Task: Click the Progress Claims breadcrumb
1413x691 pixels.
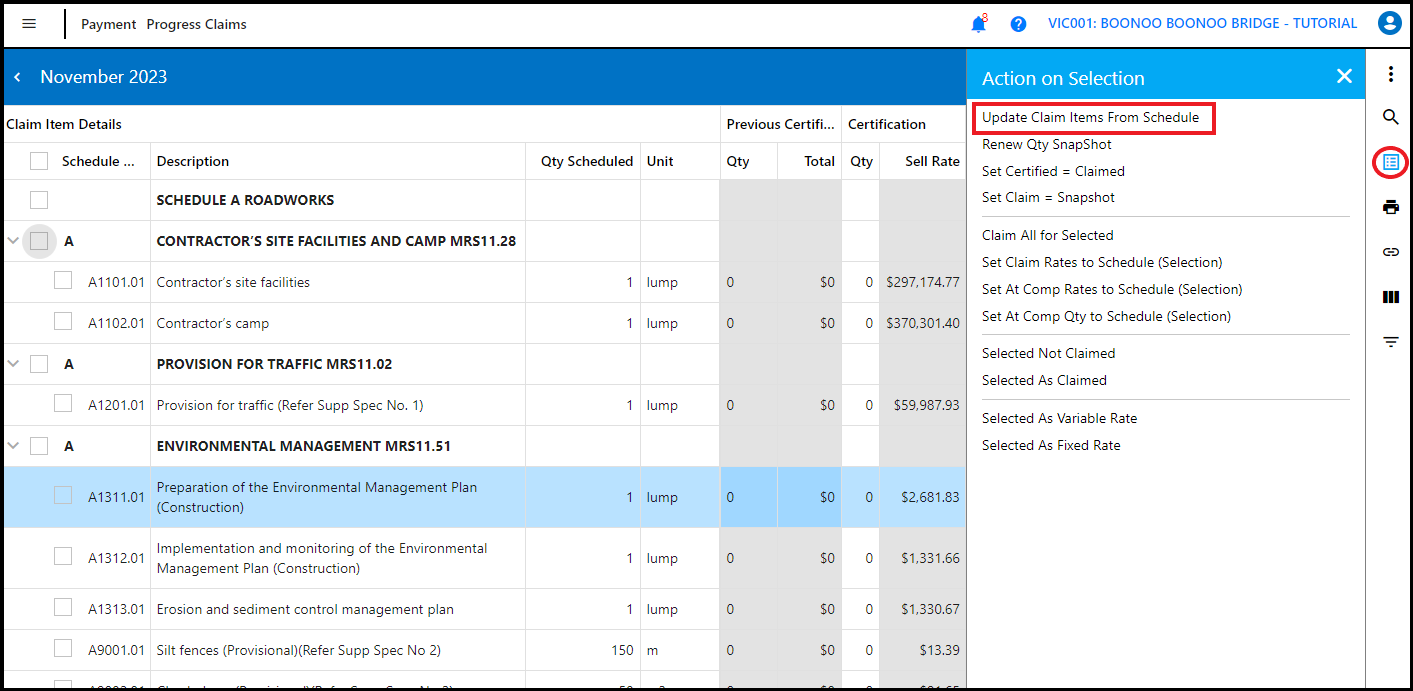Action: [196, 24]
